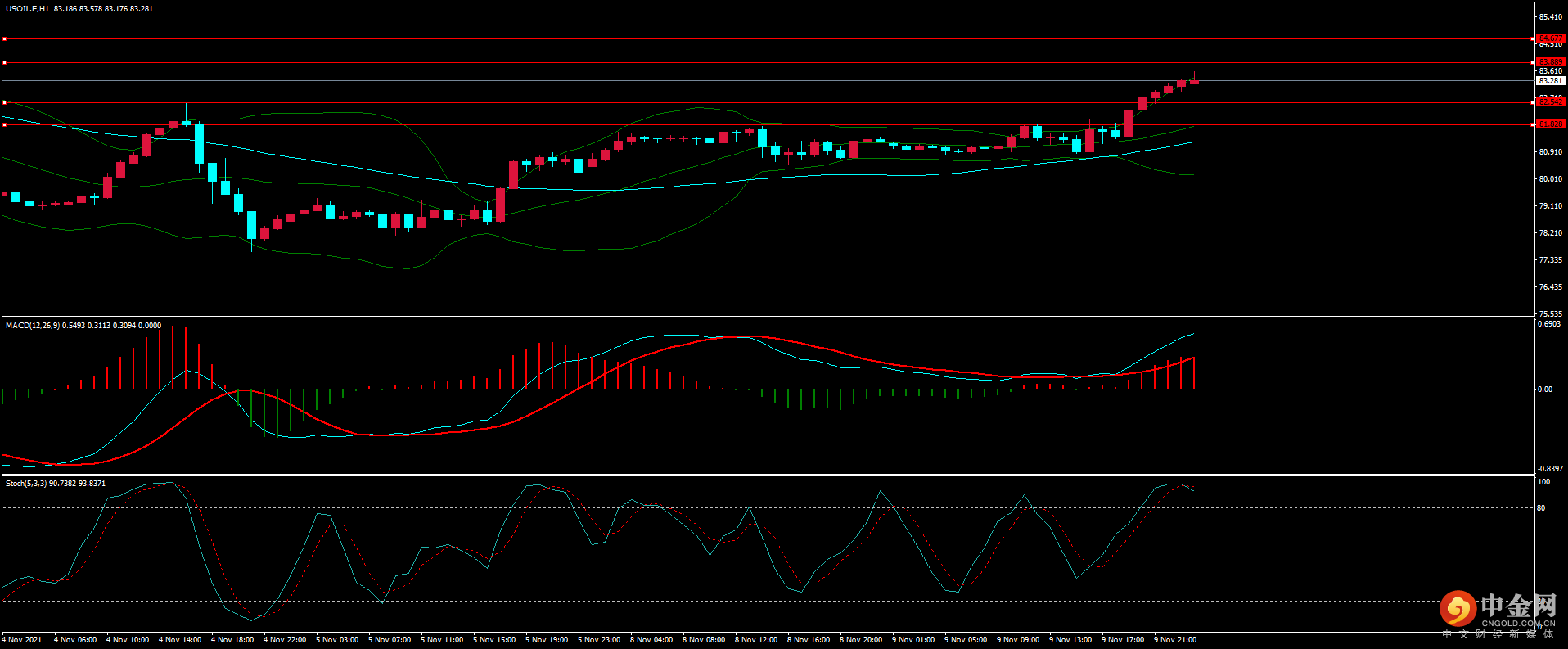The width and height of the screenshot is (1568, 649).
Task: Click the Stochastic 80 level scale label
Action: tap(1541, 508)
